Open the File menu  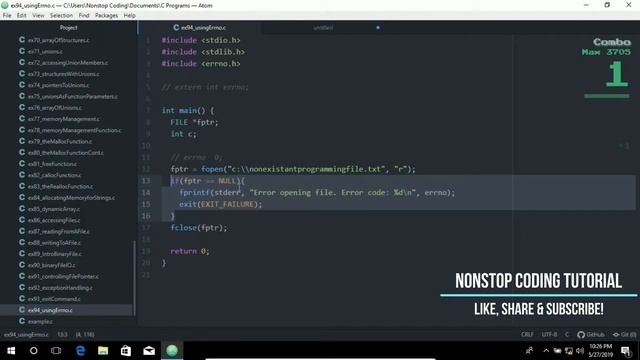[7, 16]
